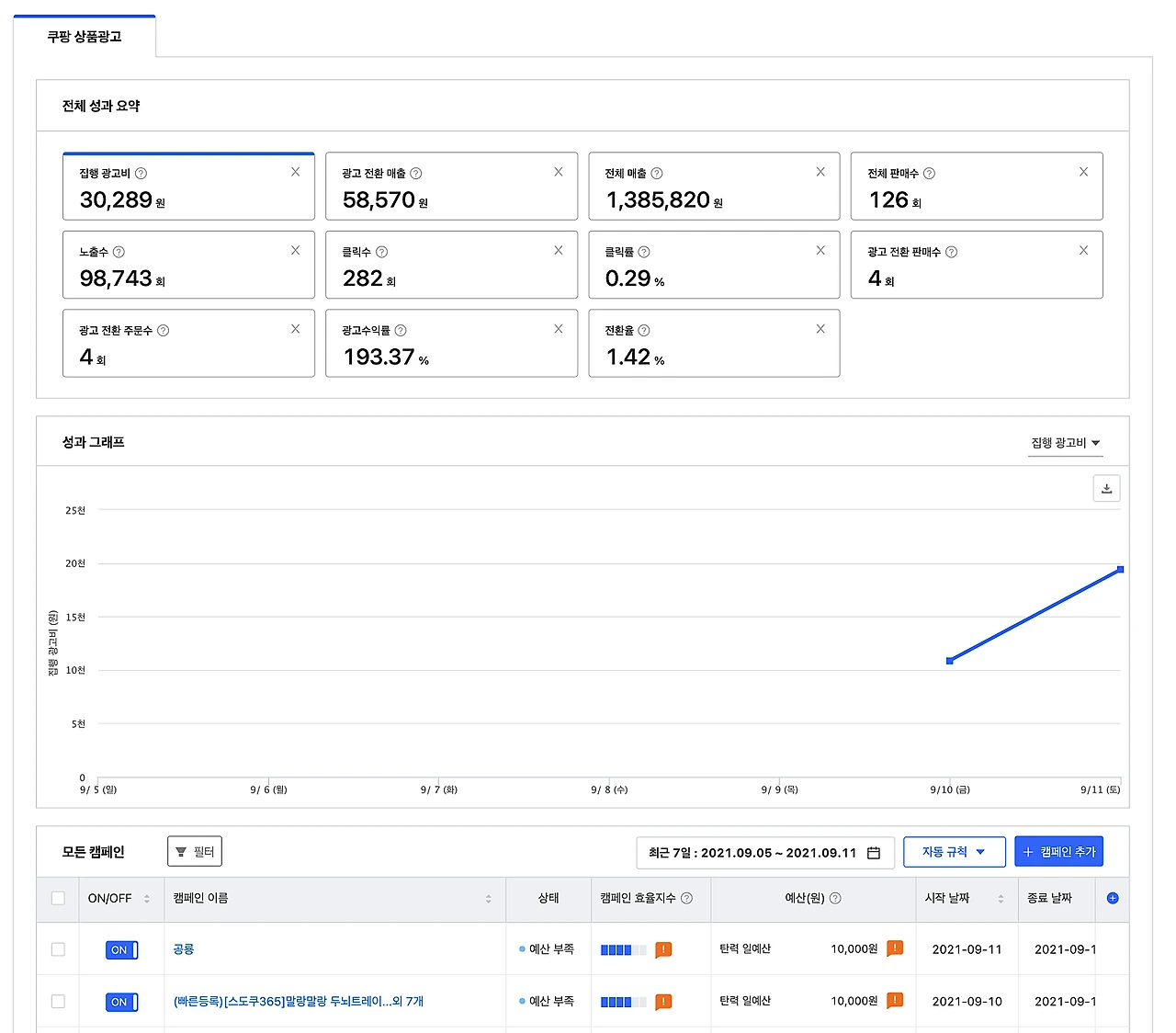The image size is (1176, 1033).
Task: Click the 캠페인 추가 button
Action: [1059, 852]
